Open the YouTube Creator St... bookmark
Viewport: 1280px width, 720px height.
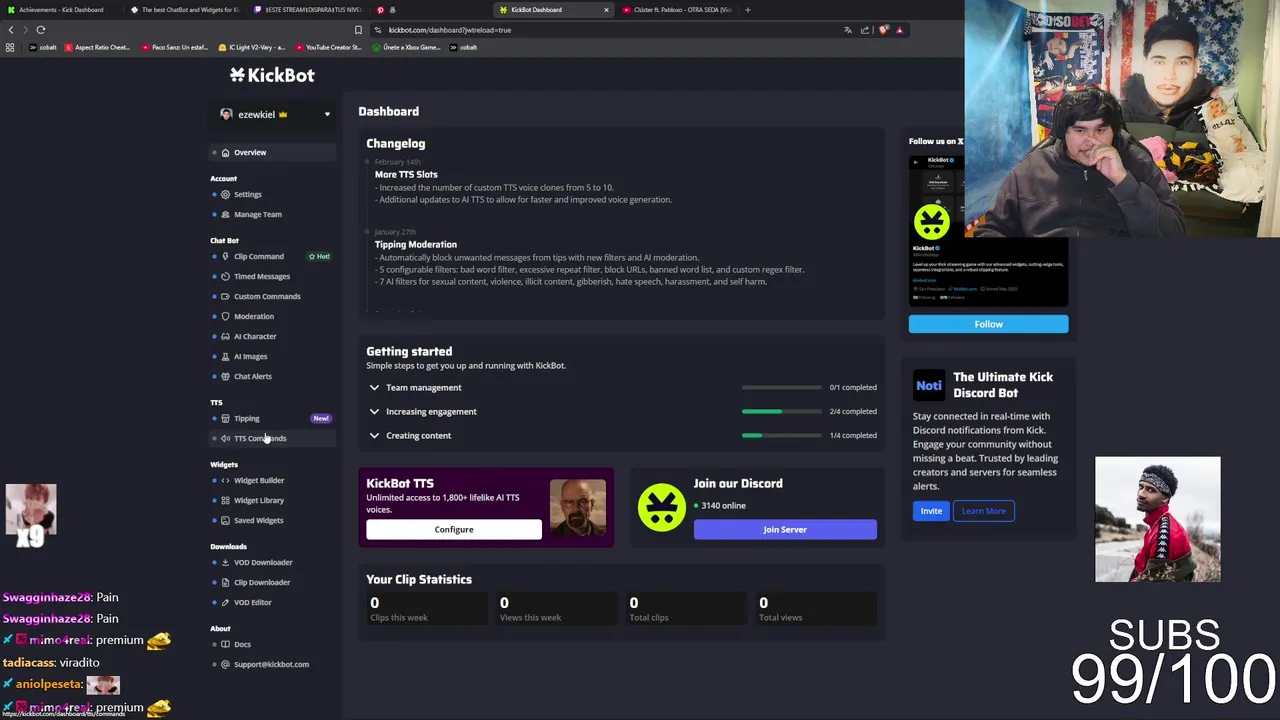327,47
